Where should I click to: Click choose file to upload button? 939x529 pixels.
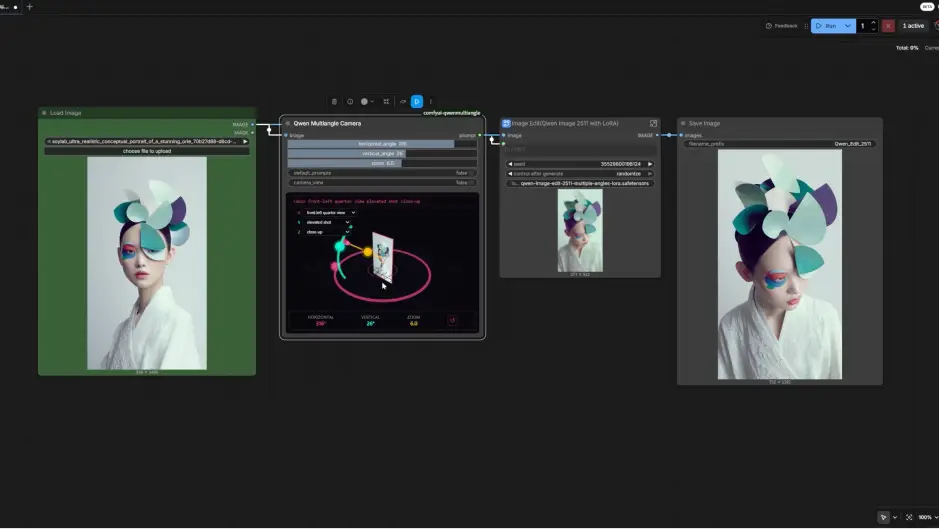pyautogui.click(x=147, y=151)
